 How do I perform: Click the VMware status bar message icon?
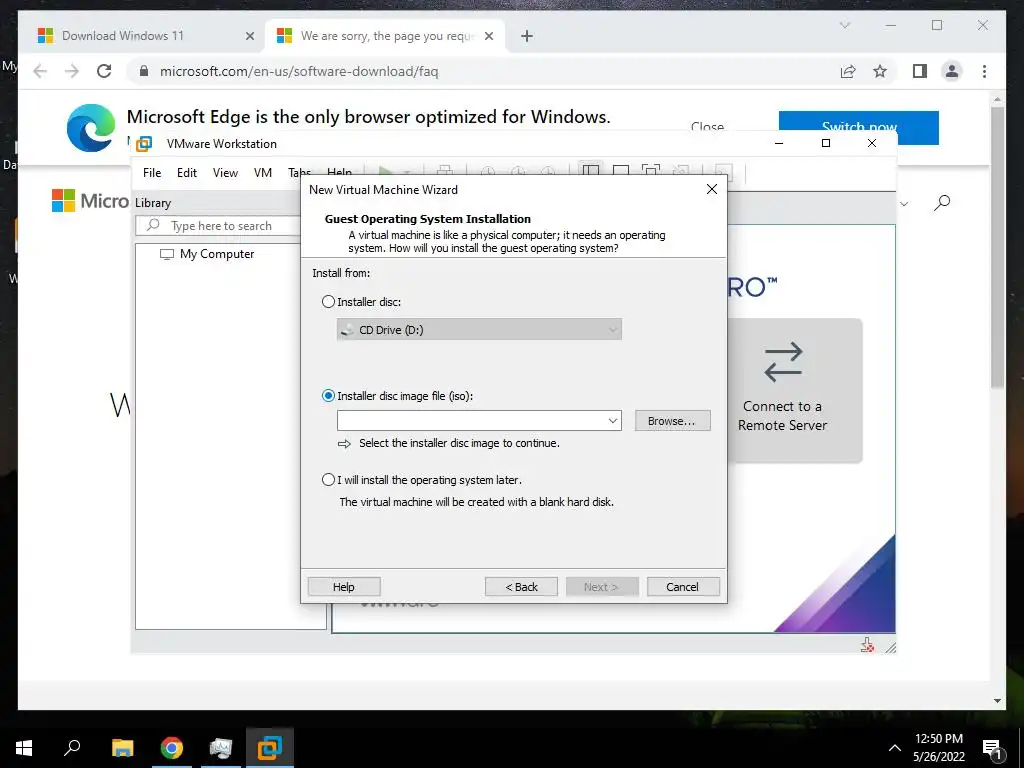(x=867, y=646)
